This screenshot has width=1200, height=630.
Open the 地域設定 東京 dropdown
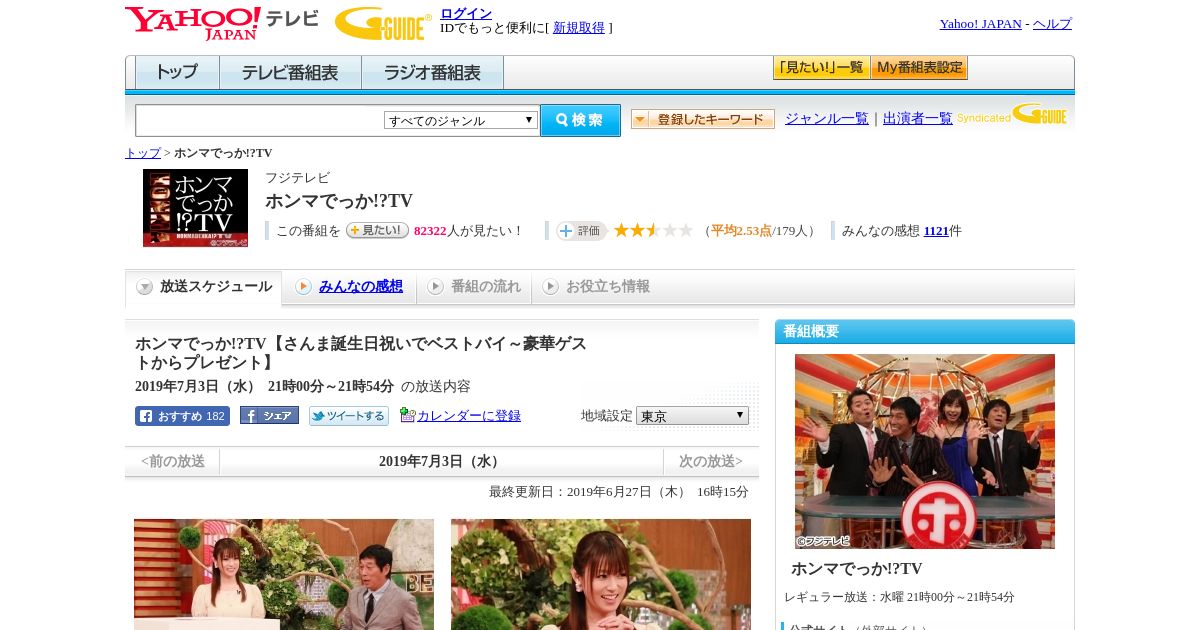[692, 415]
